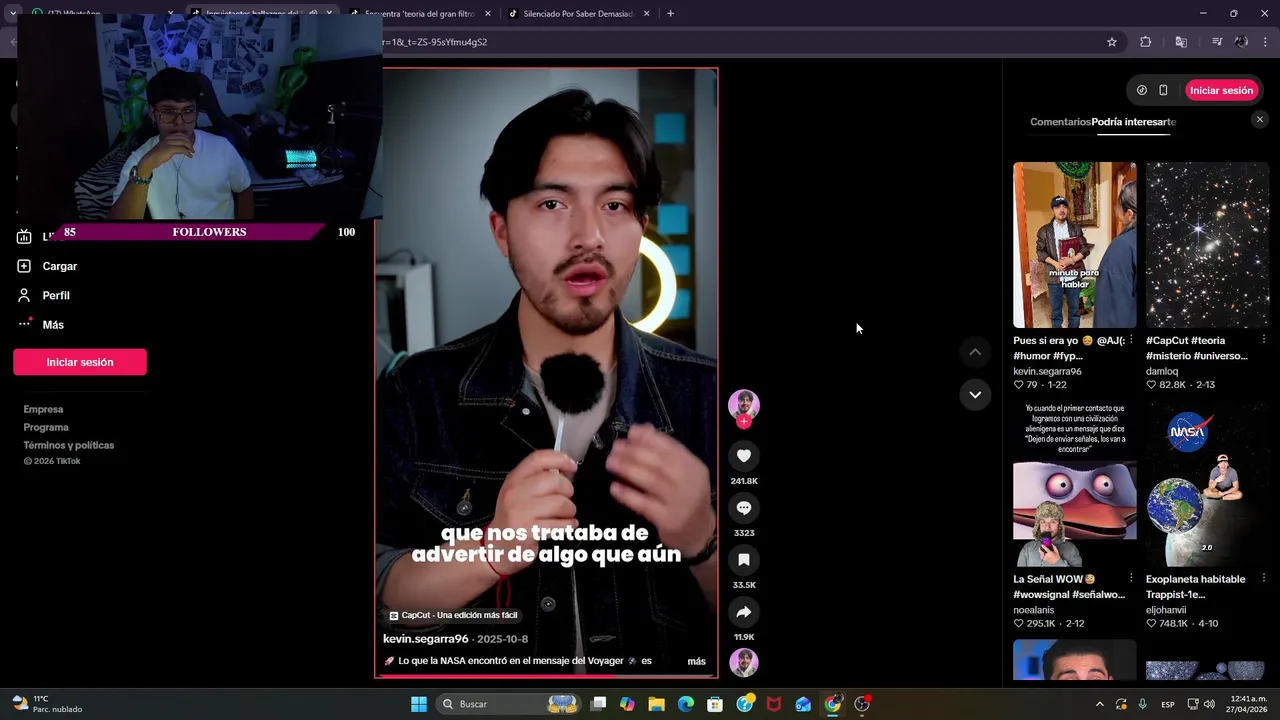Expand video description with más
Image resolution: width=1280 pixels, height=720 pixels.
click(x=696, y=661)
